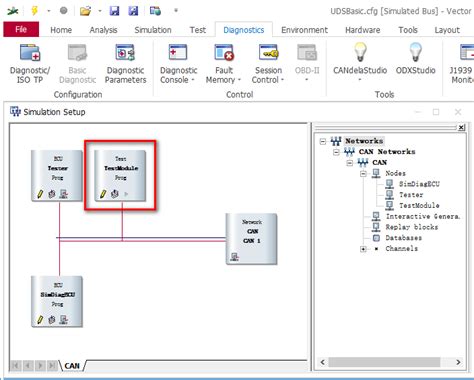The width and height of the screenshot is (474, 380).
Task: Click the open folder icon in the quick toolbar
Action: pos(85,11)
